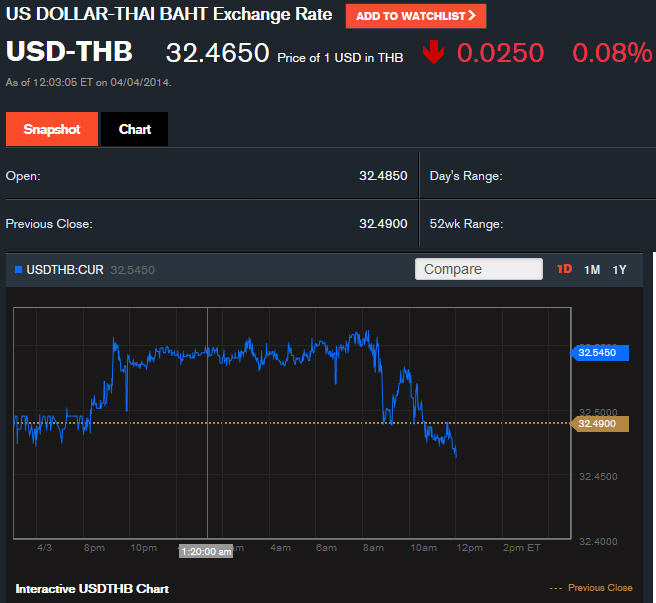This screenshot has width=656, height=603.
Task: Click the grey 32.5450 value beside USDTHB:CUR
Action: pos(133,270)
